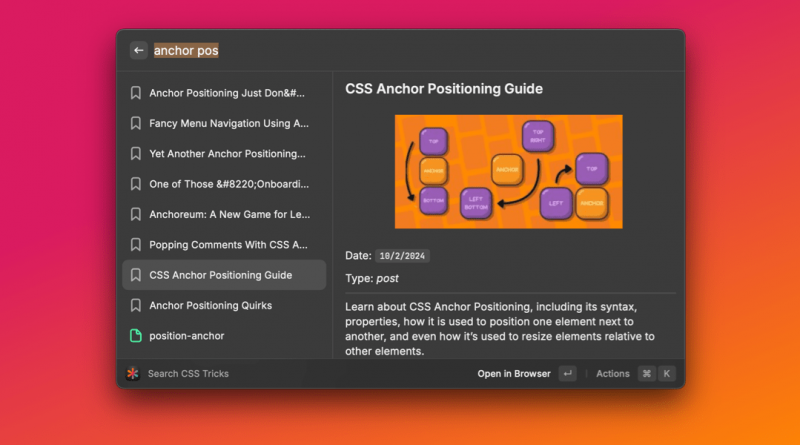Open the Actions panel
The width and height of the screenshot is (800, 445).
pos(613,373)
